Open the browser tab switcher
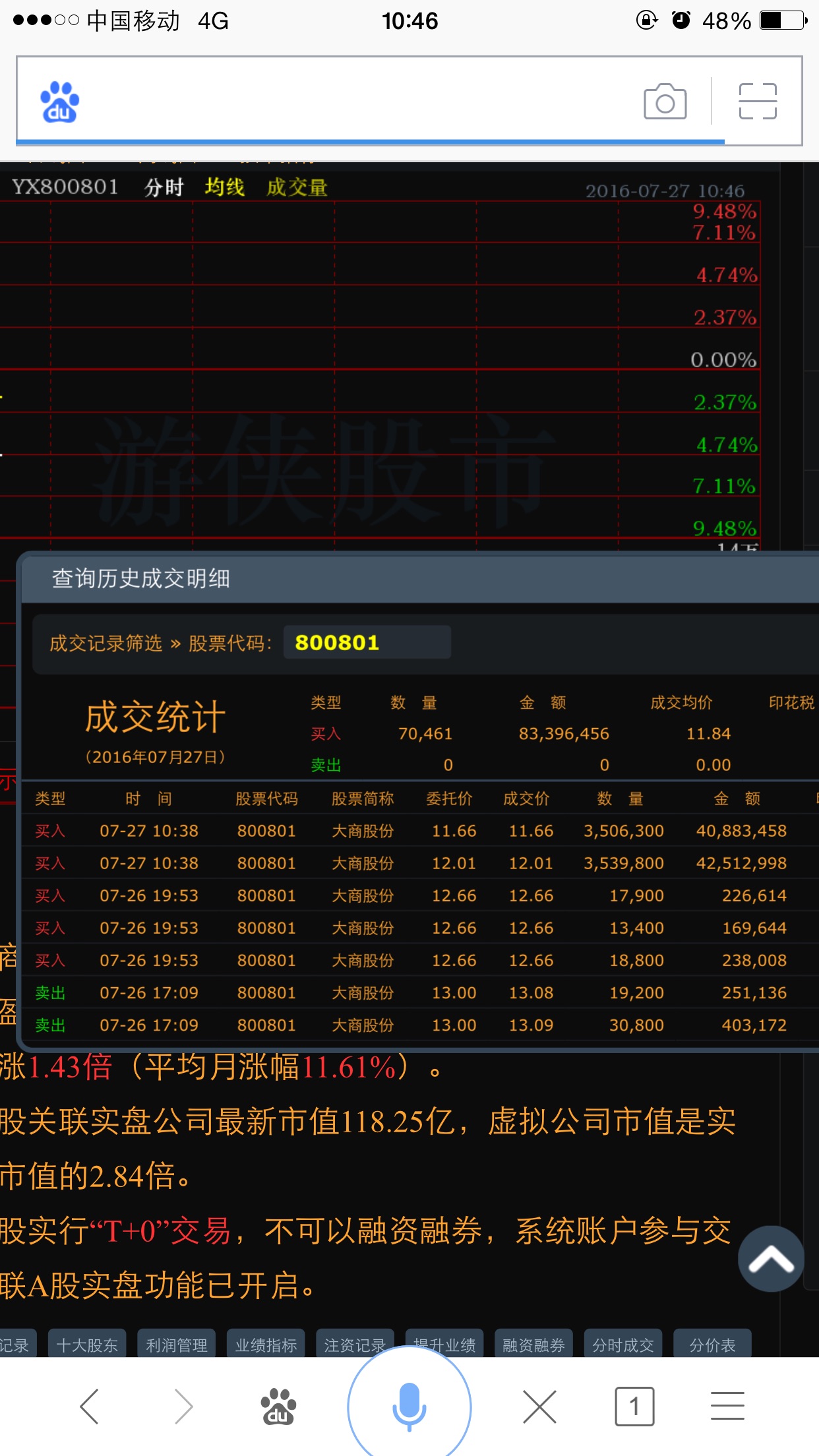 coord(634,1406)
